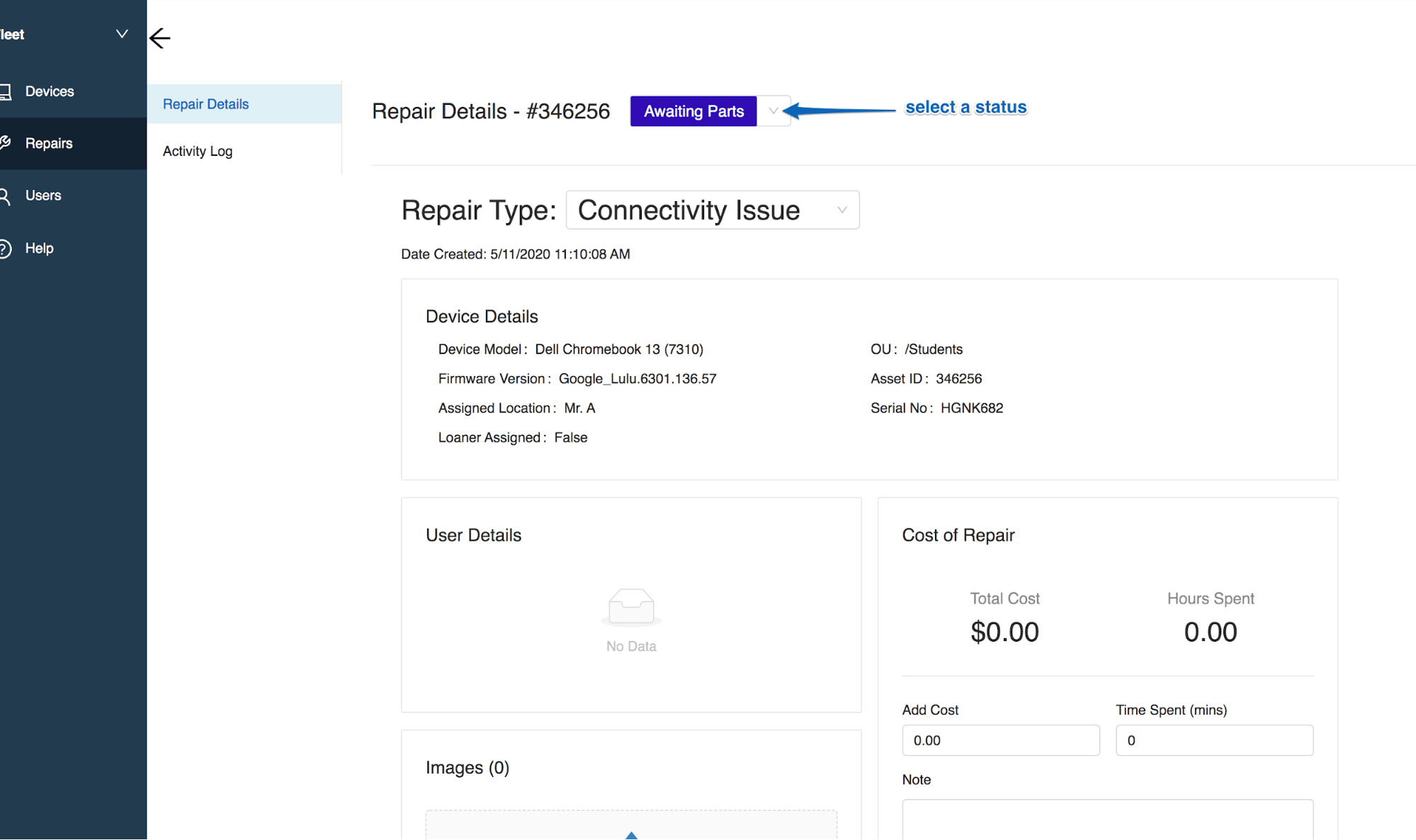The width and height of the screenshot is (1416, 840).
Task: Click the OU /Students value
Action: 934,349
